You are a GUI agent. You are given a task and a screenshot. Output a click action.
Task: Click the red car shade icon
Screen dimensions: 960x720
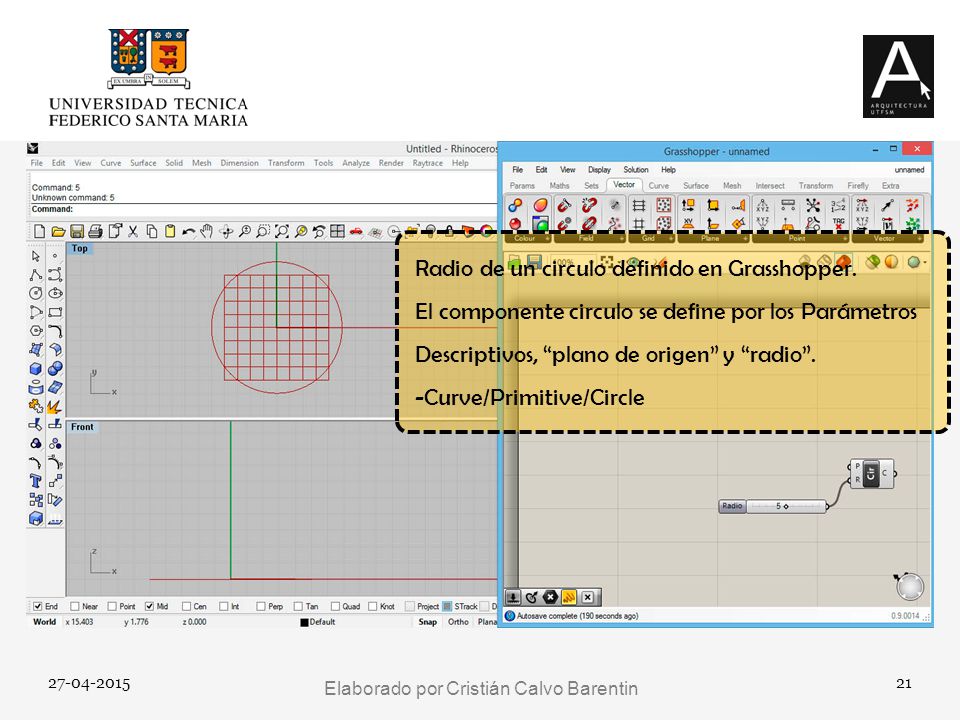pyautogui.click(x=356, y=231)
